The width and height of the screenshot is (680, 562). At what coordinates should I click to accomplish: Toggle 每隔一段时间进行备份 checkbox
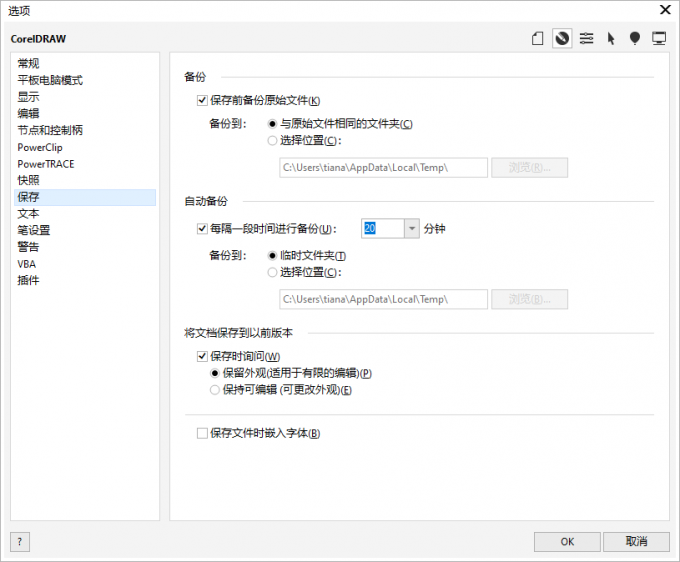point(202,229)
